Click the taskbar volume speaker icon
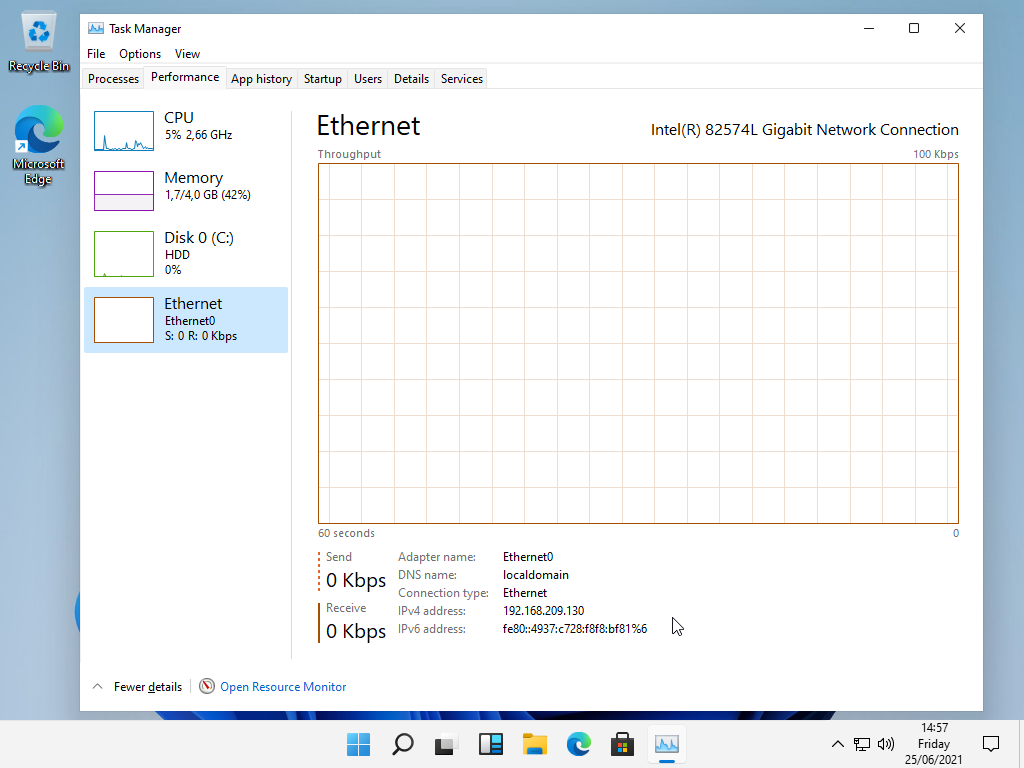Screen dimensions: 1024x768 (x=885, y=744)
